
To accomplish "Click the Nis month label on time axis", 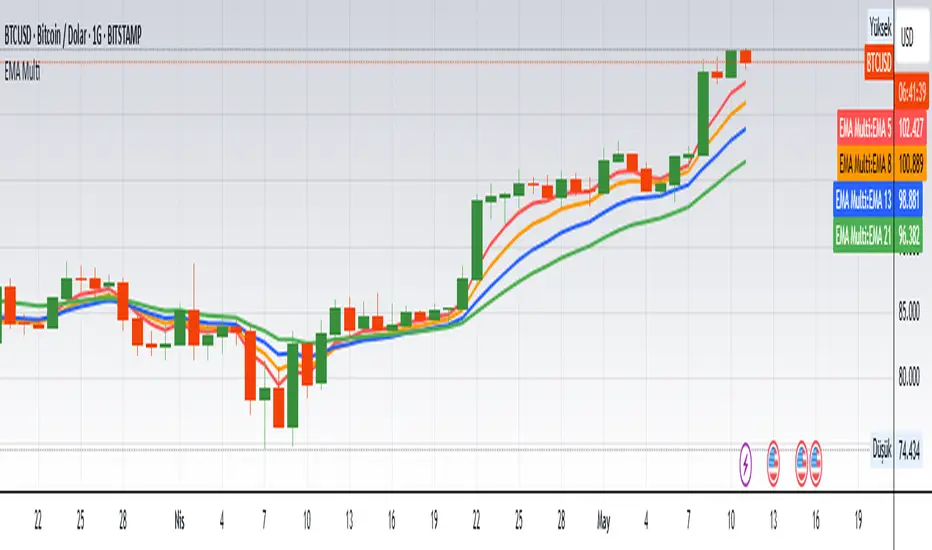I will coord(180,521).
